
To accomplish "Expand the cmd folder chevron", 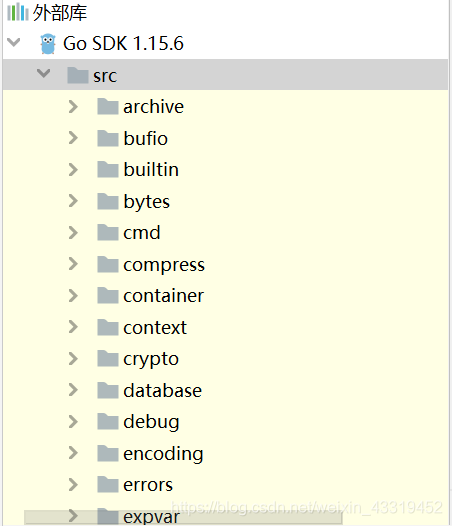I will pyautogui.click(x=73, y=232).
